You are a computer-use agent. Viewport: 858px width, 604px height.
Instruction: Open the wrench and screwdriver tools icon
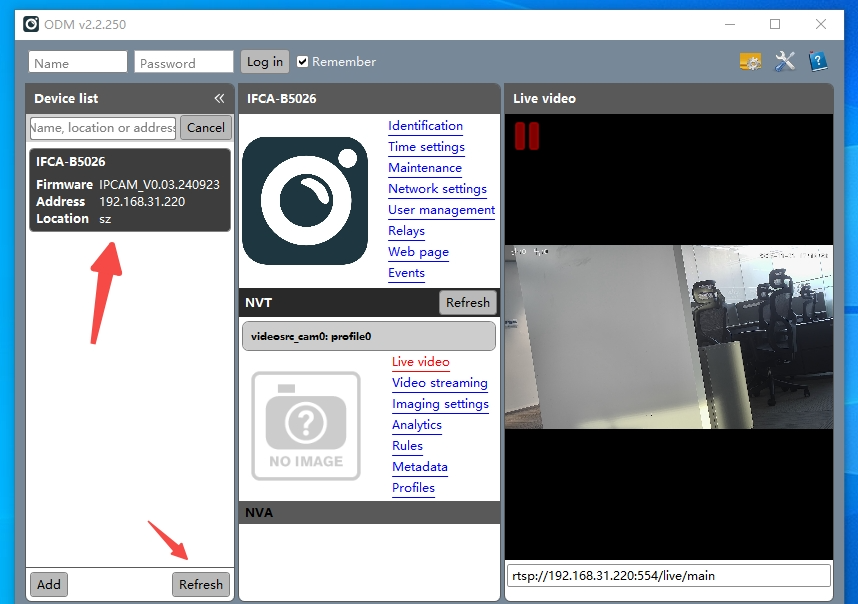[785, 61]
